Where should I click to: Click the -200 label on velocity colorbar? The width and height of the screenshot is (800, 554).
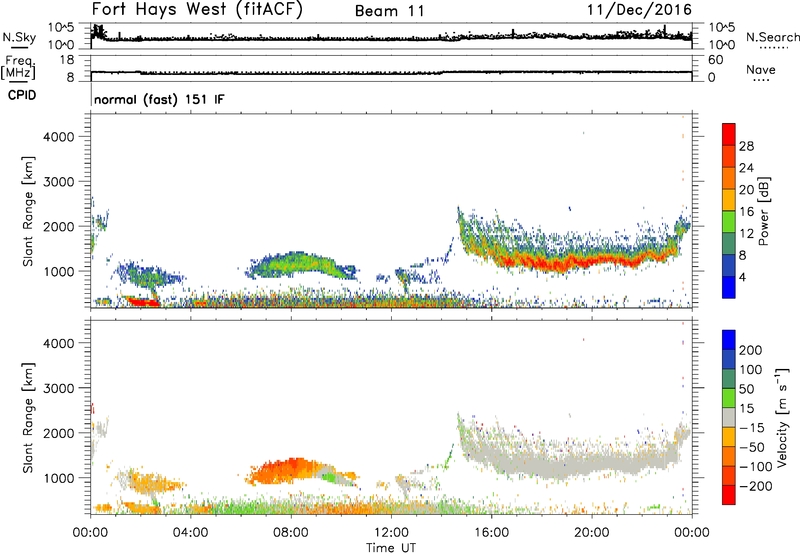click(x=756, y=486)
